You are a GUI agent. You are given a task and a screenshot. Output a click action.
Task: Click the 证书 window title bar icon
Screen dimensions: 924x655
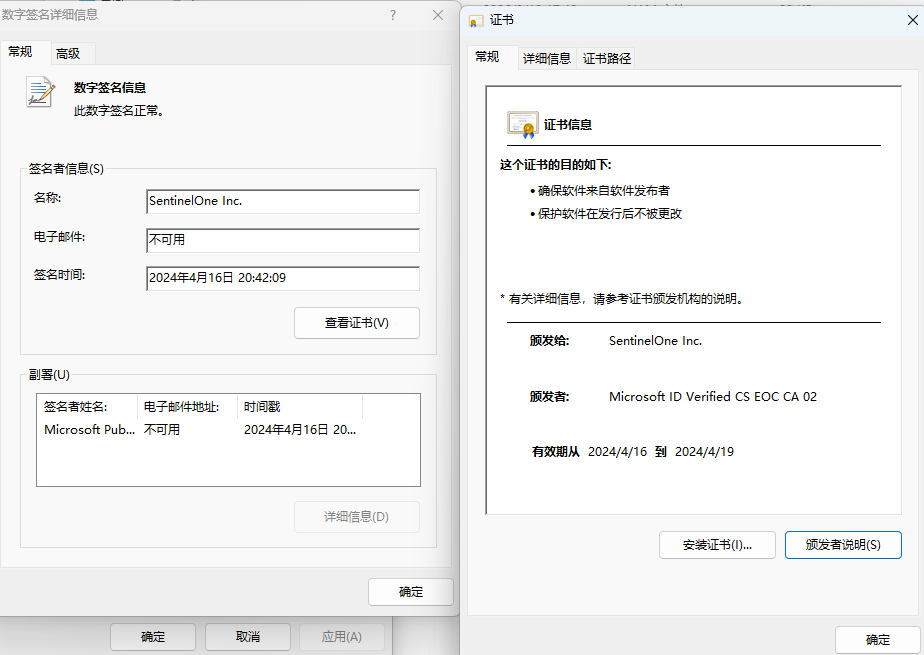[x=476, y=21]
